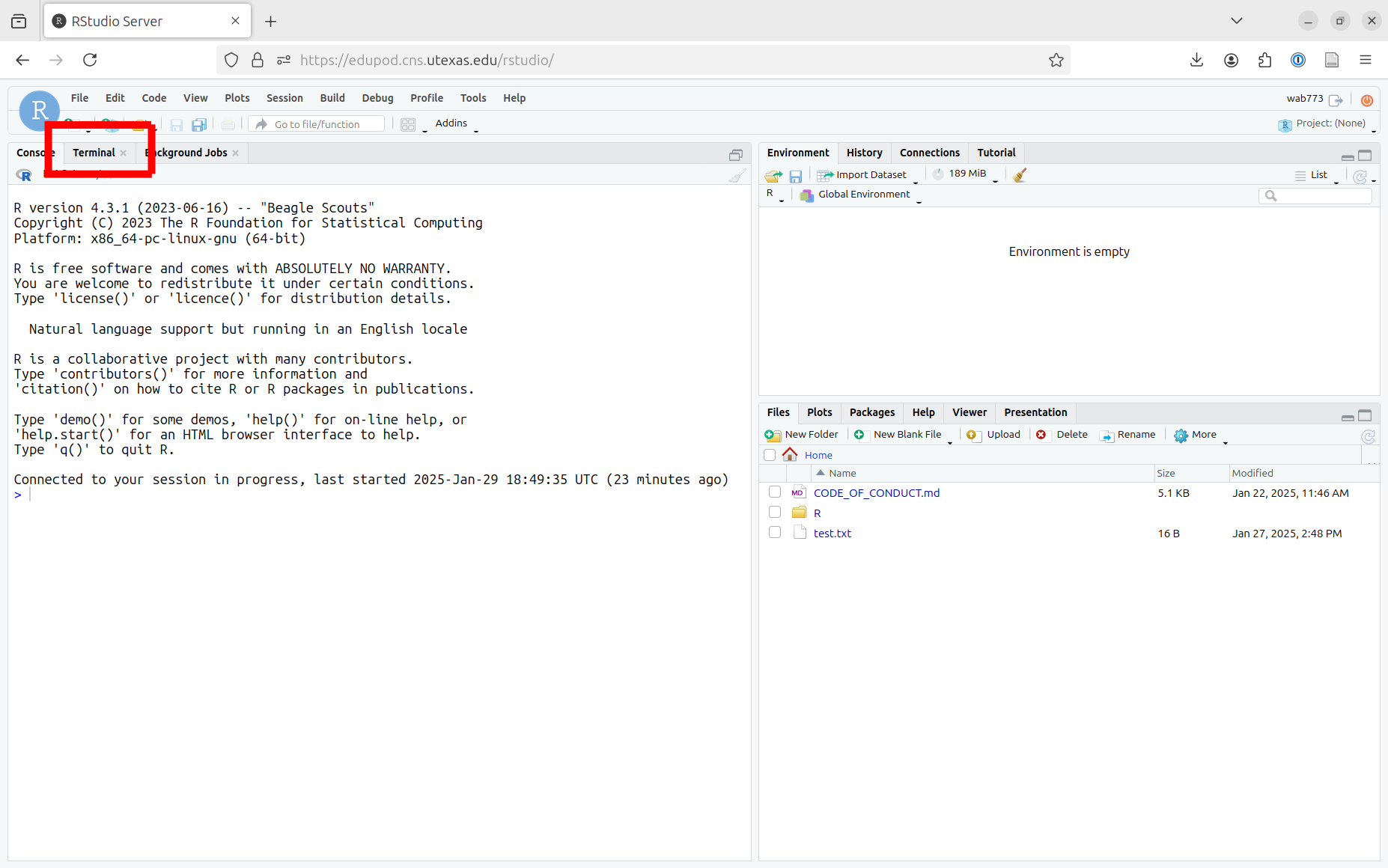1388x868 pixels.
Task: Click the R folder icon in Files list
Action: click(x=800, y=513)
